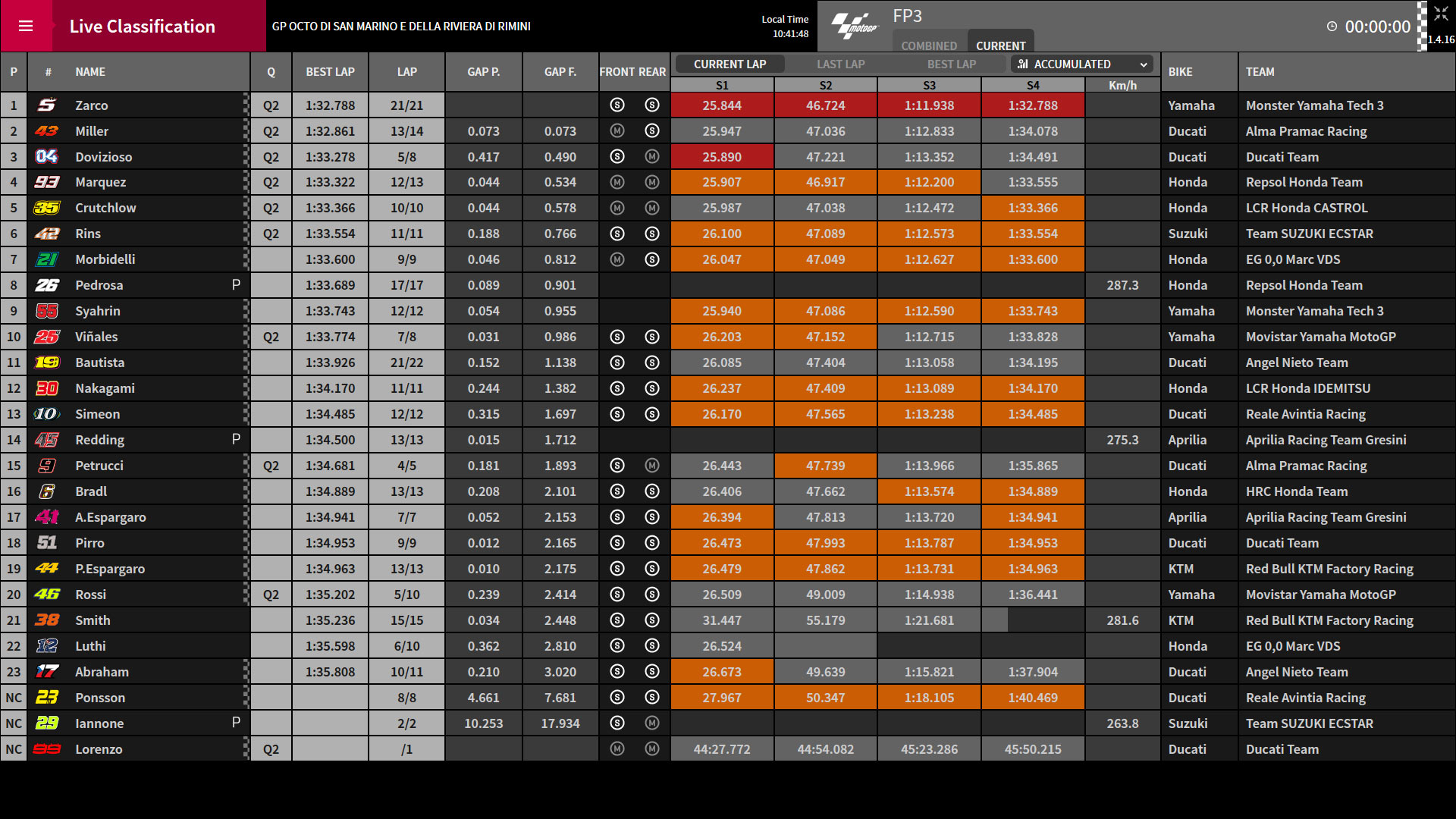Screen dimensions: 1456x819
Task: Click Bautista's lap count 21/22
Action: 407,362
